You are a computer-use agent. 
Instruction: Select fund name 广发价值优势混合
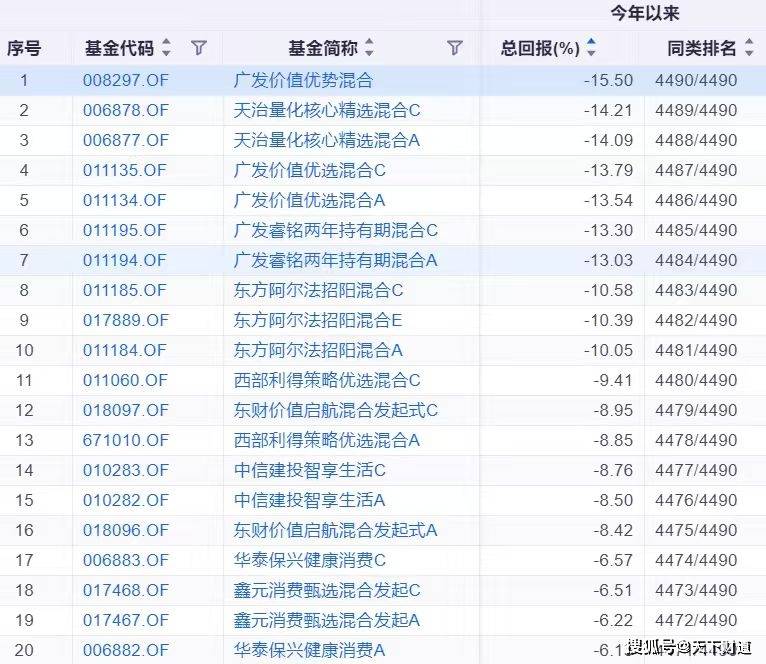point(303,80)
